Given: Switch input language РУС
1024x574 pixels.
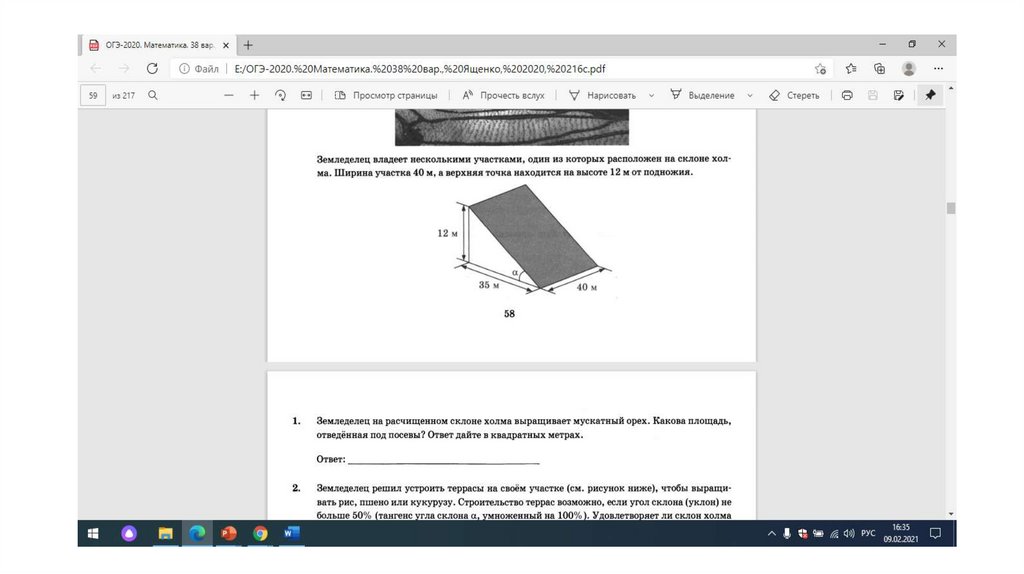Looking at the screenshot, I should click(x=868, y=534).
